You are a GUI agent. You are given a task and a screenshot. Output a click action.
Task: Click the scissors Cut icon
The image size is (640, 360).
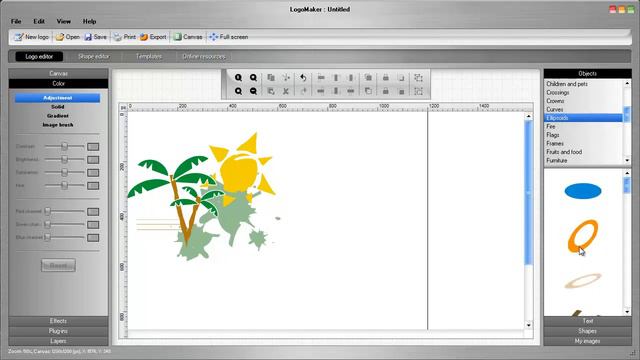tap(286, 78)
